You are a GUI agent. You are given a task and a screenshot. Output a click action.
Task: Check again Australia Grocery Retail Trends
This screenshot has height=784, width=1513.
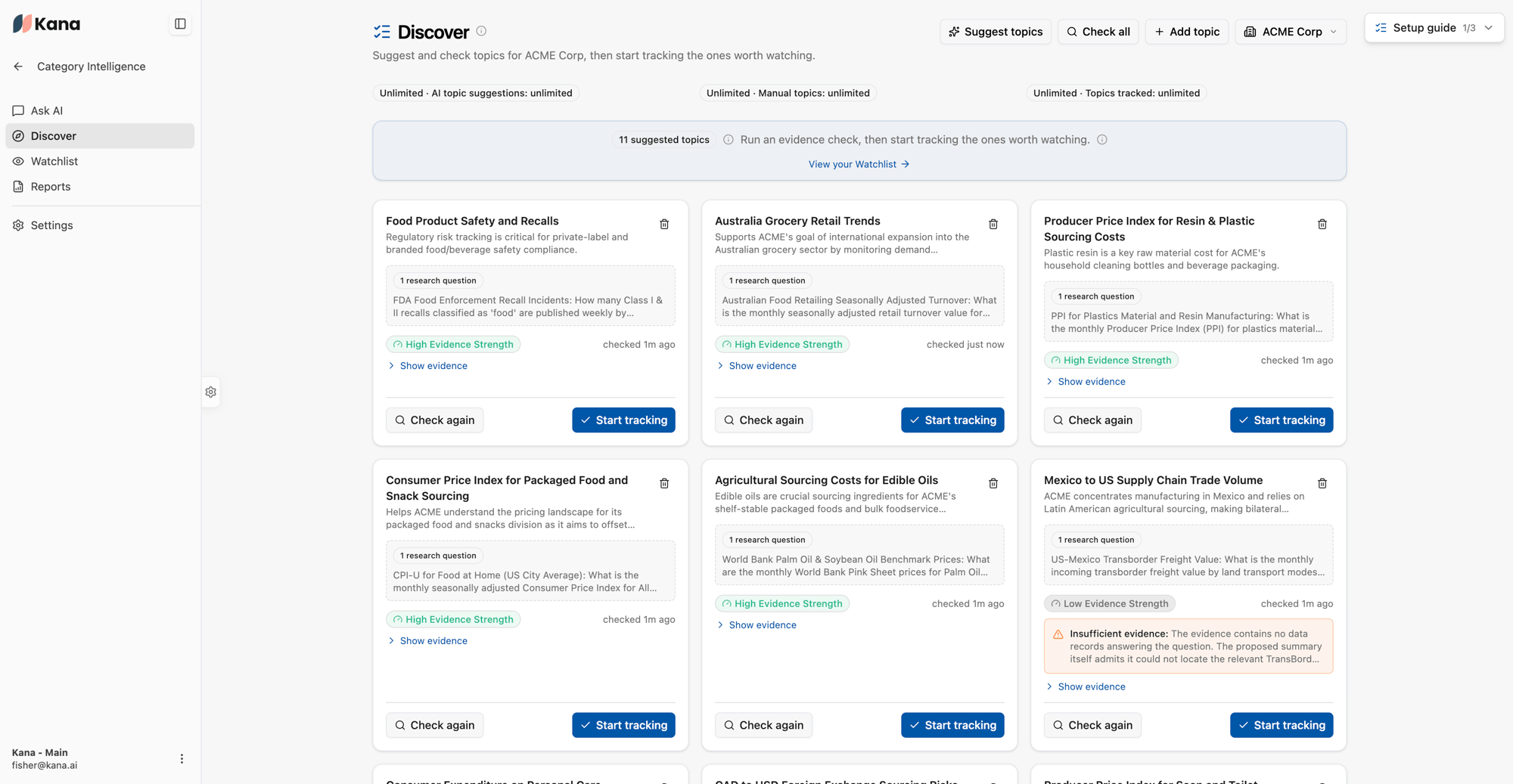(x=764, y=420)
